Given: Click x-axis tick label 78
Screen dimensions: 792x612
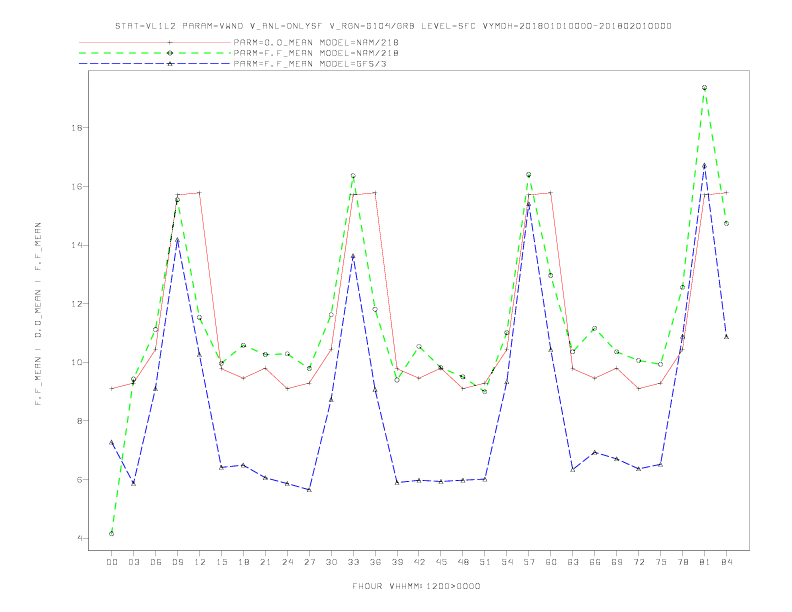Looking at the screenshot, I should (682, 562).
